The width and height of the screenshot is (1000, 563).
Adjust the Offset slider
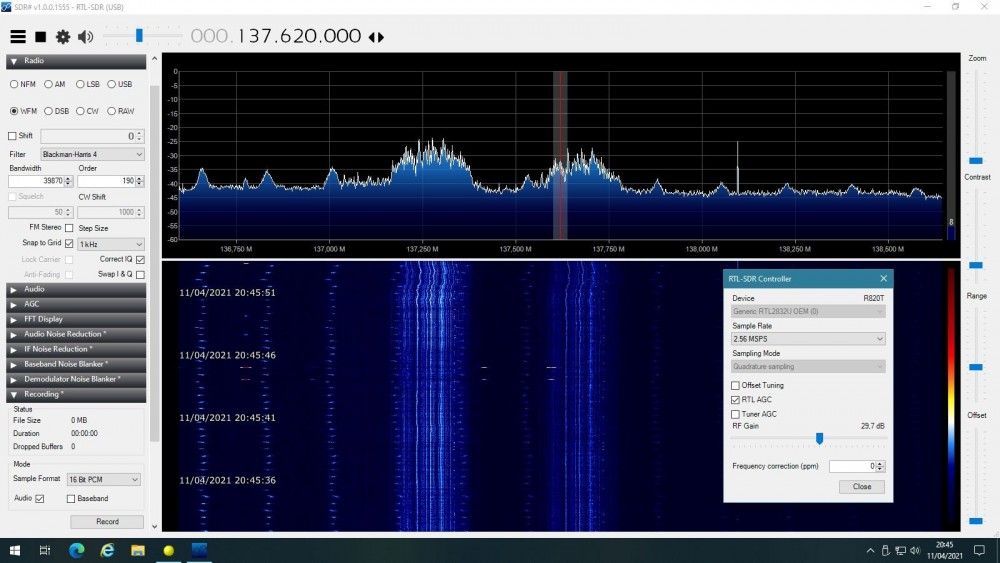(x=976, y=521)
